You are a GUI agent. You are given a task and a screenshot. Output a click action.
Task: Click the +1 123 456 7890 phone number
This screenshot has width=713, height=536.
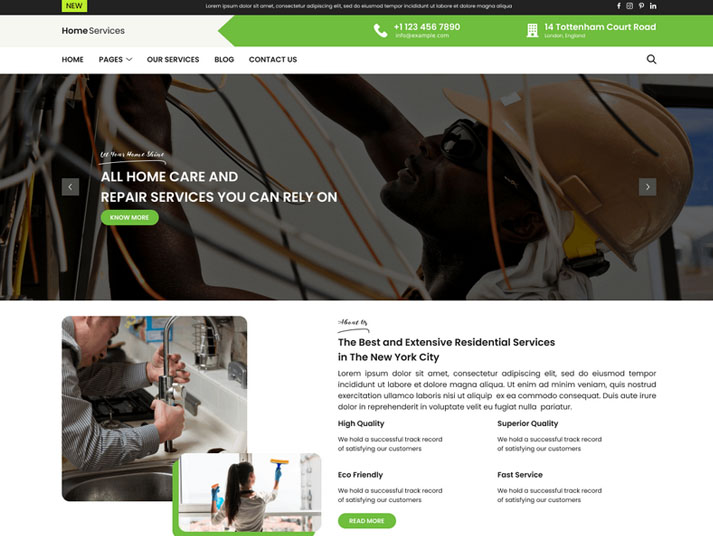click(427, 27)
